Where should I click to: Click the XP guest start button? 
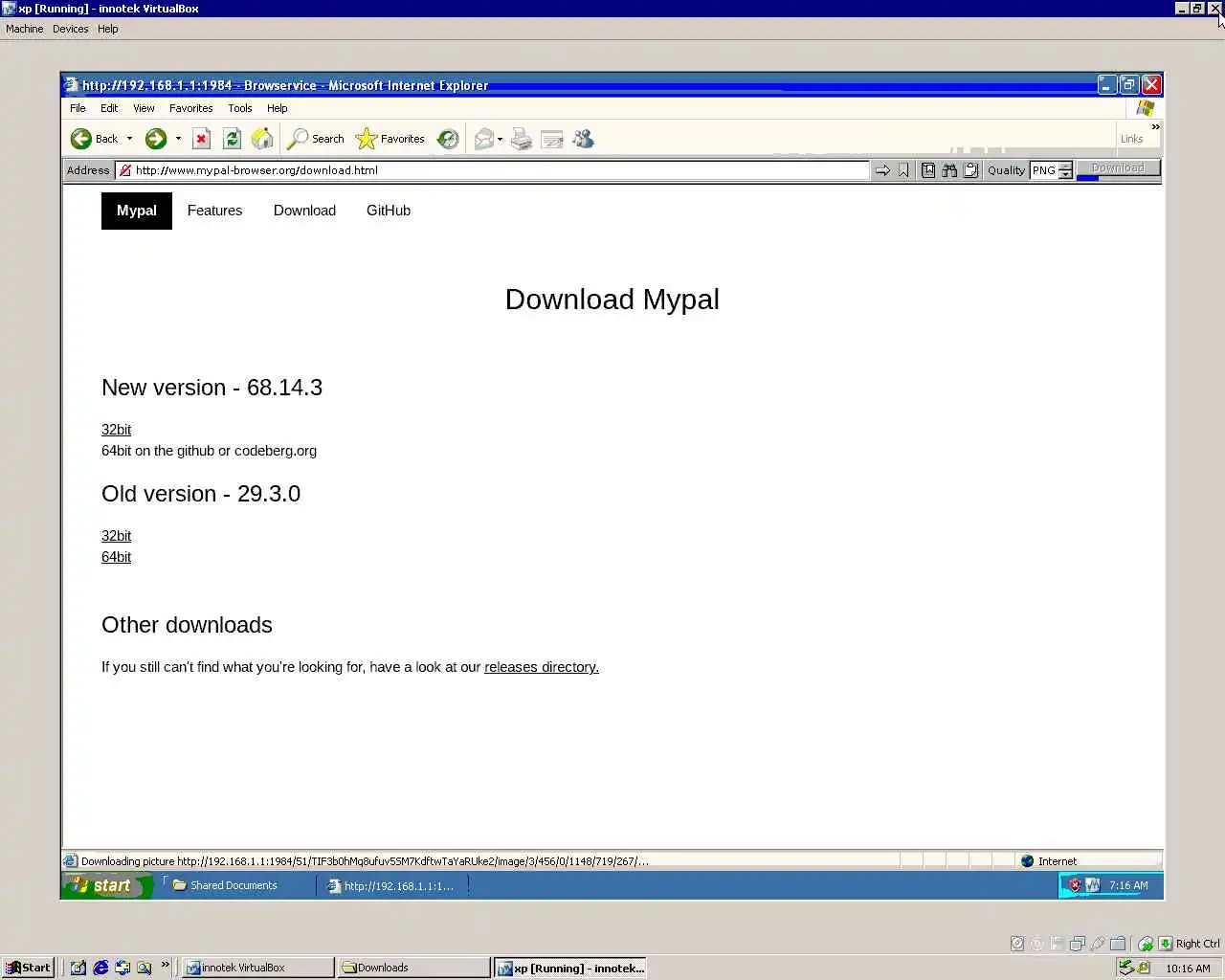106,886
